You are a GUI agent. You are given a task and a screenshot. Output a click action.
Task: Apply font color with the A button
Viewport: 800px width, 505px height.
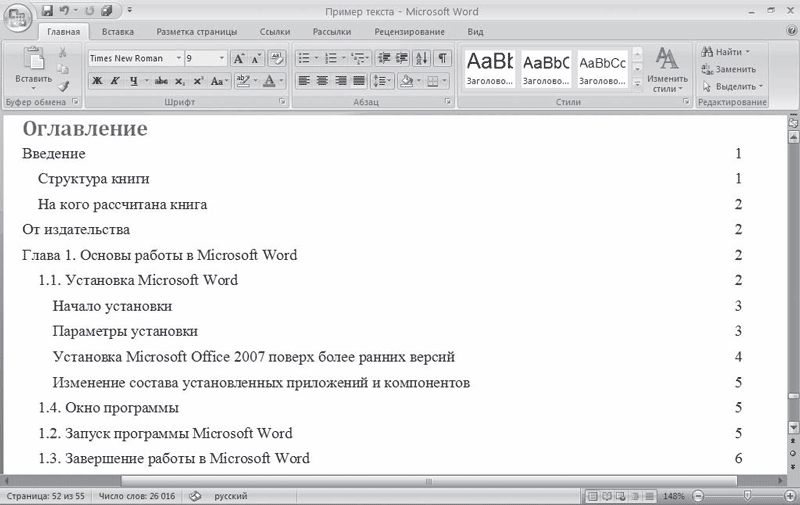point(269,81)
